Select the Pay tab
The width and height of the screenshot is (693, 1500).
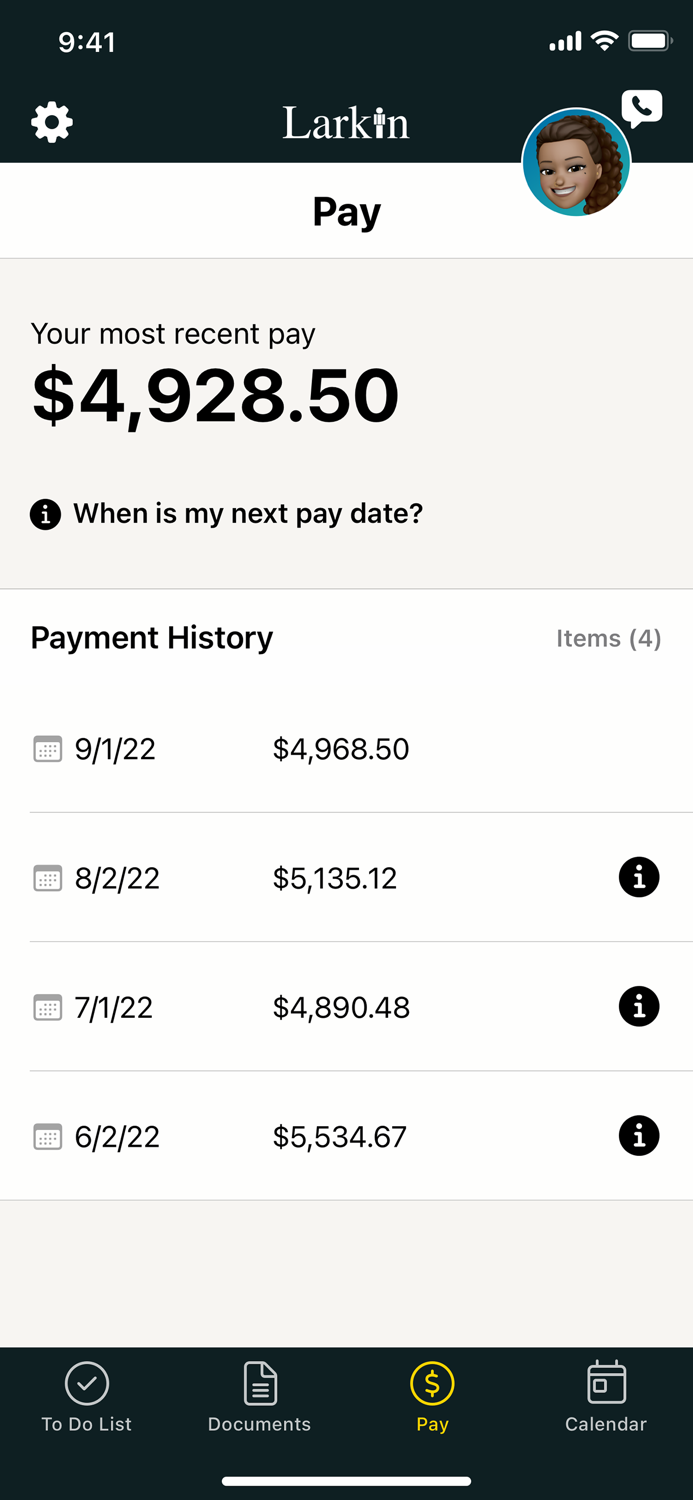tap(432, 1397)
